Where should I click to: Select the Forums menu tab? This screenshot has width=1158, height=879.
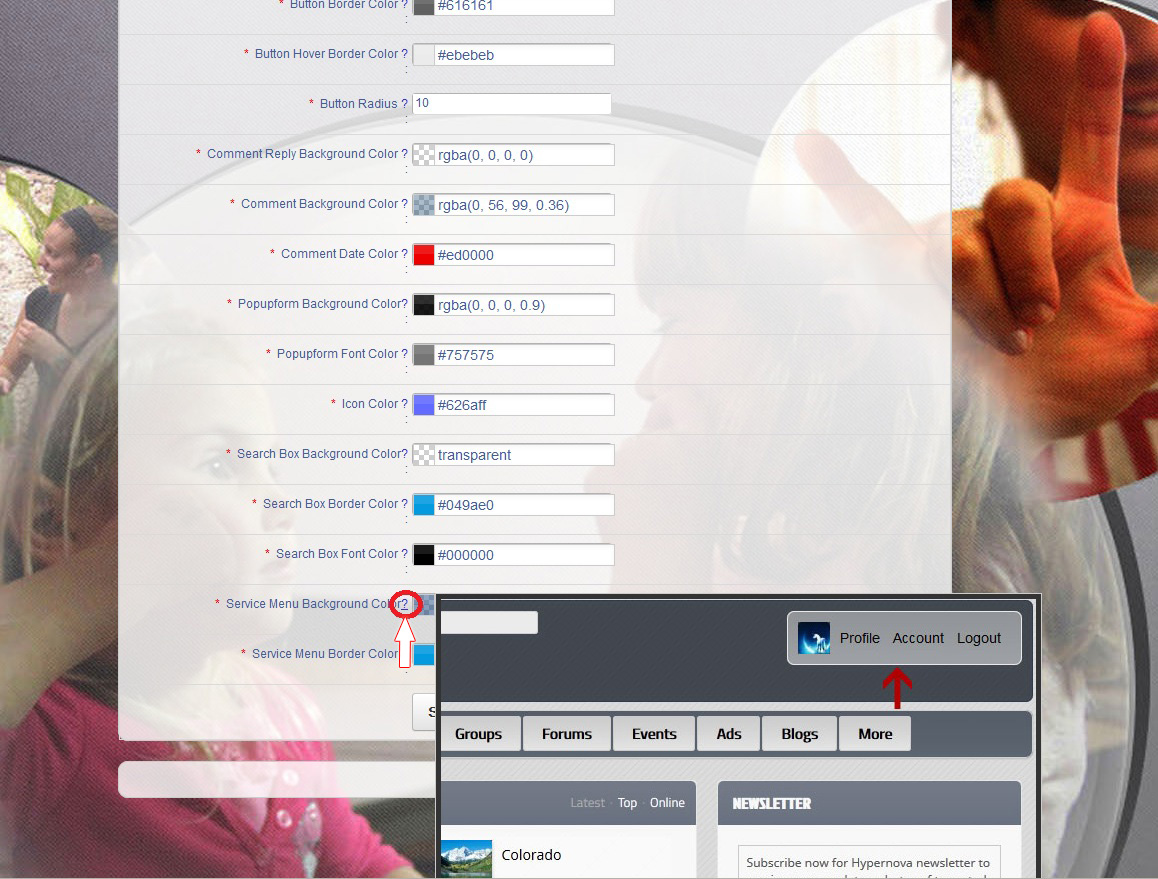[x=567, y=734]
